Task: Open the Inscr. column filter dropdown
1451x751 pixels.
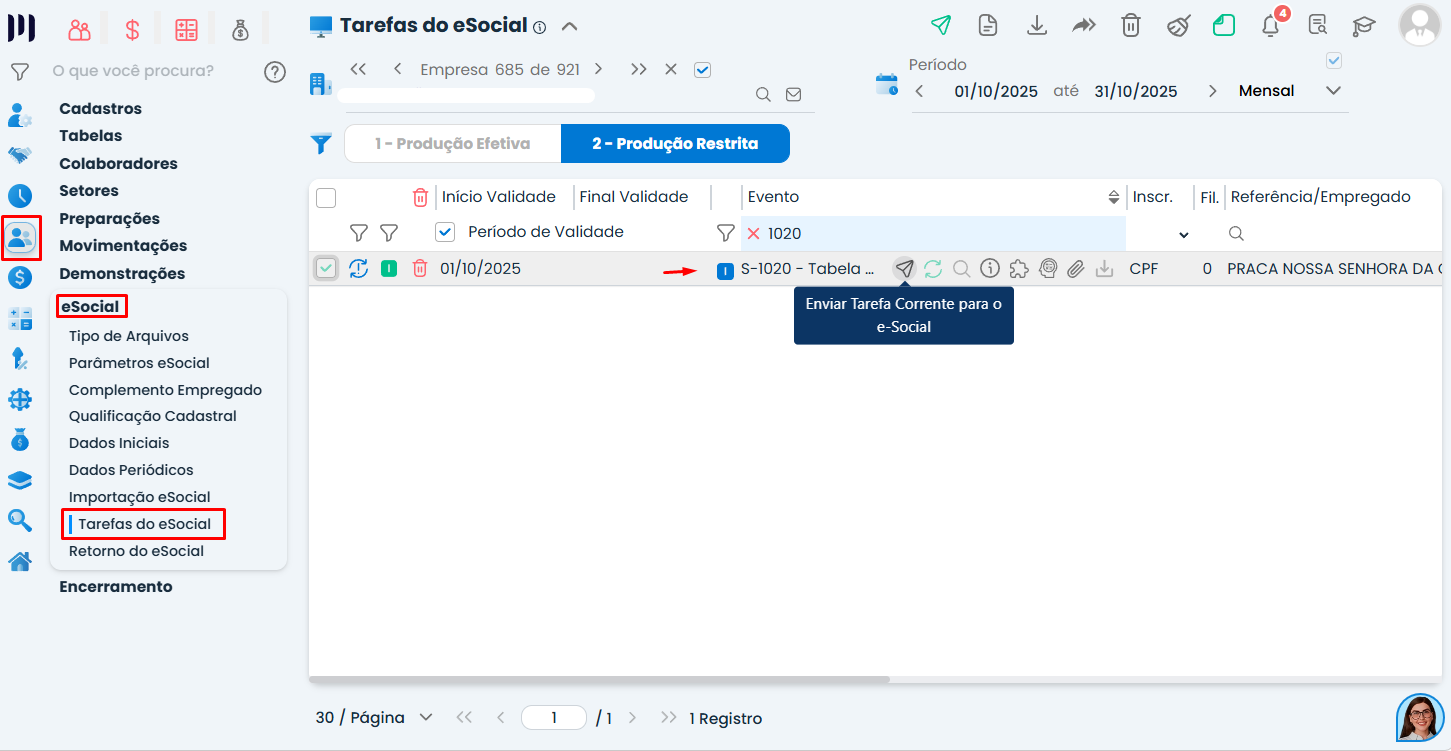Action: point(1184,234)
